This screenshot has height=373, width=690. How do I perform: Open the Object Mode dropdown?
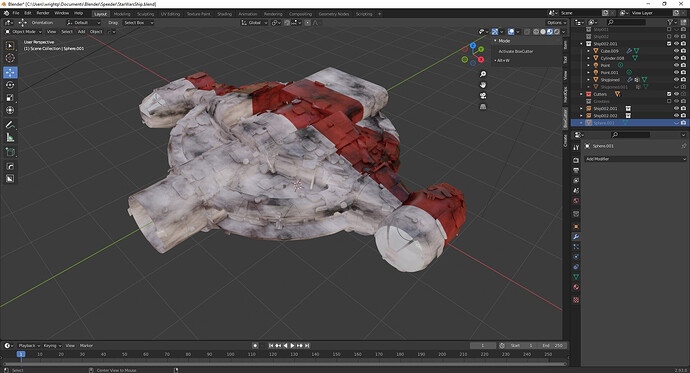23,32
